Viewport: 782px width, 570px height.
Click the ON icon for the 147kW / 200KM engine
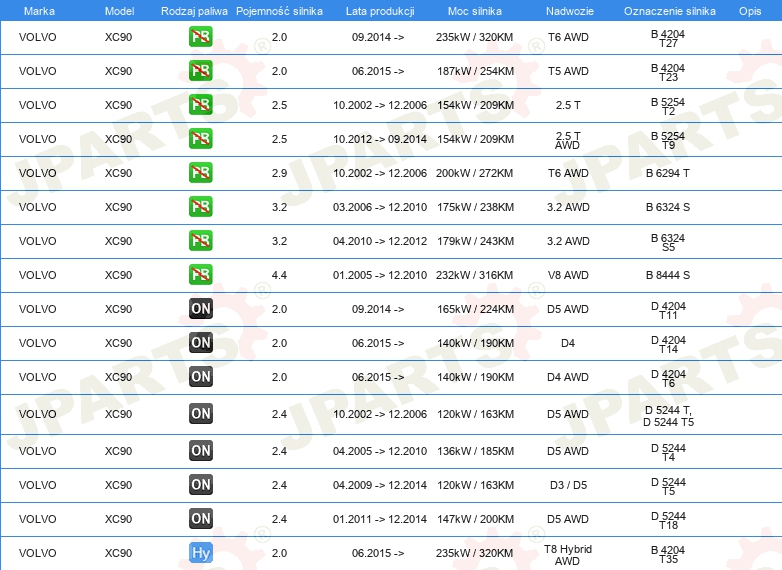click(x=200, y=519)
